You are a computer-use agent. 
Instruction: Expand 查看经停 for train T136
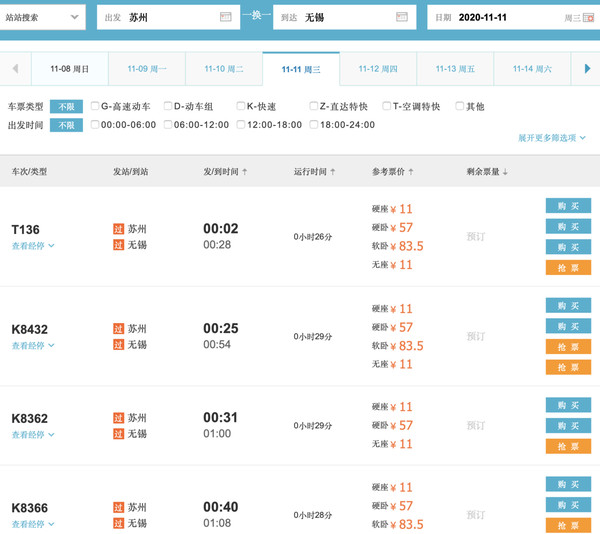click(33, 246)
